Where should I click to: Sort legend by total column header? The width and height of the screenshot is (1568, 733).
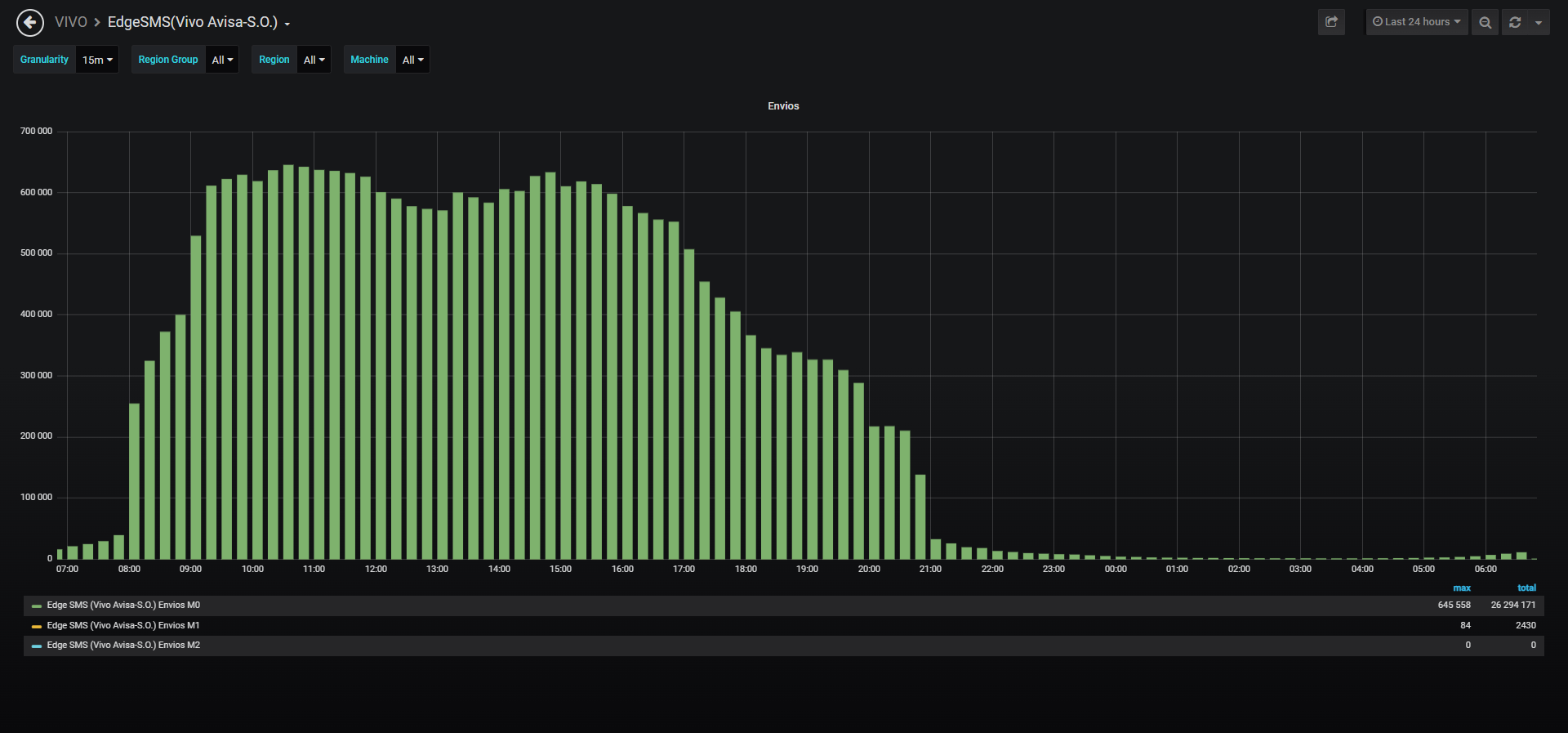(1526, 588)
